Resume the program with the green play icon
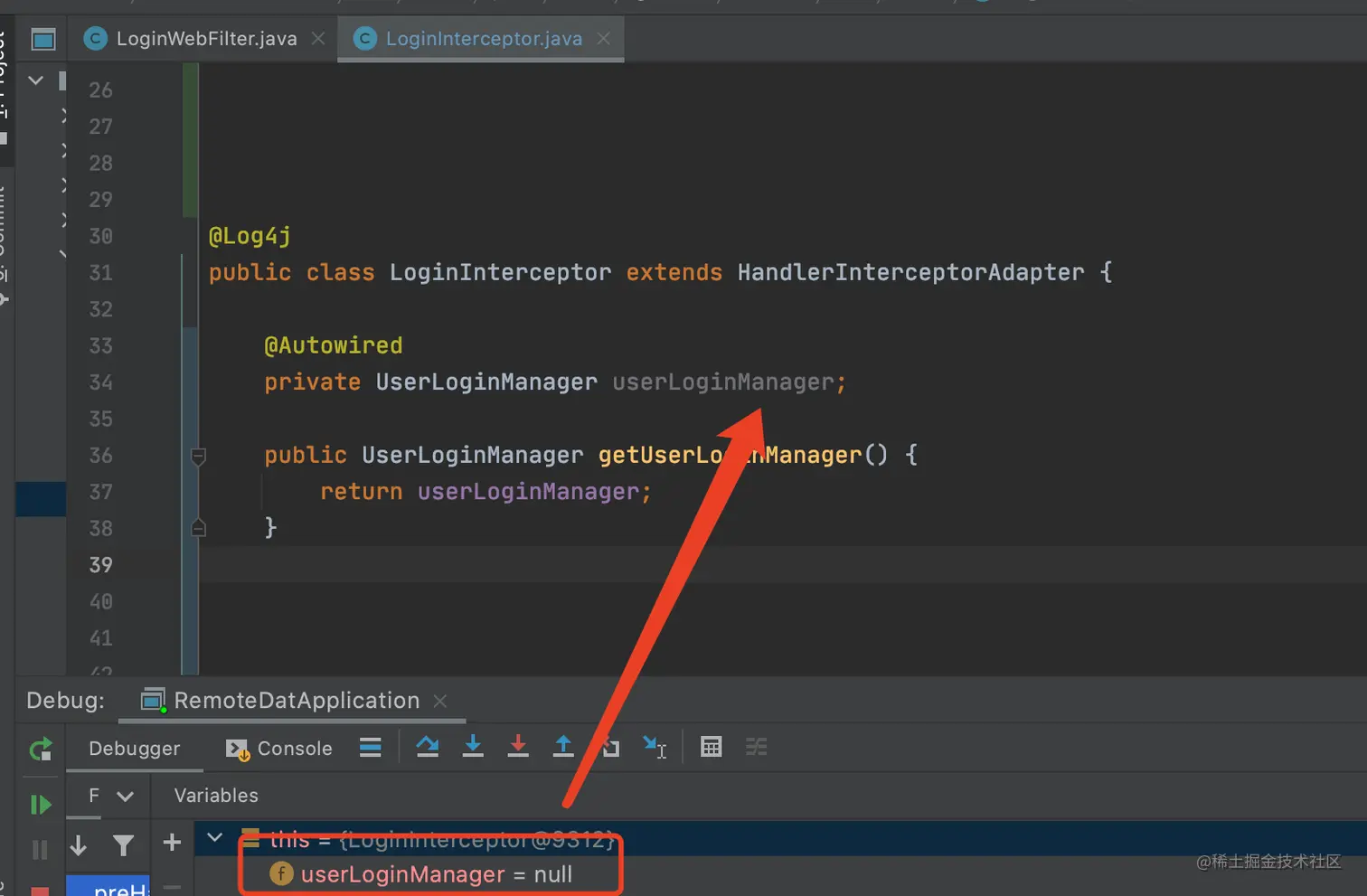 [41, 805]
